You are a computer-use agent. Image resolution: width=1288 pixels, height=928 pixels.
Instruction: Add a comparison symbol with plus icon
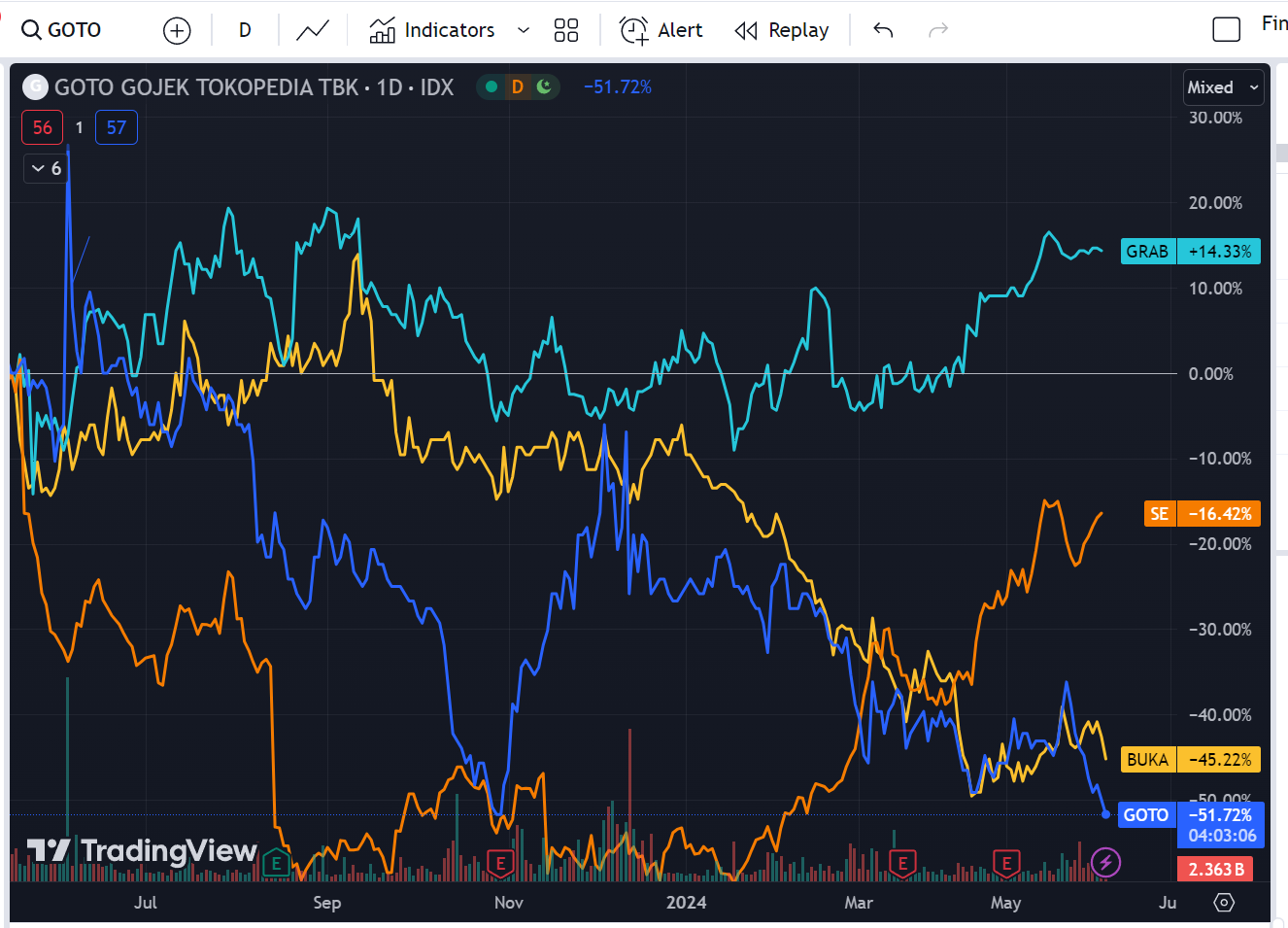click(x=177, y=31)
